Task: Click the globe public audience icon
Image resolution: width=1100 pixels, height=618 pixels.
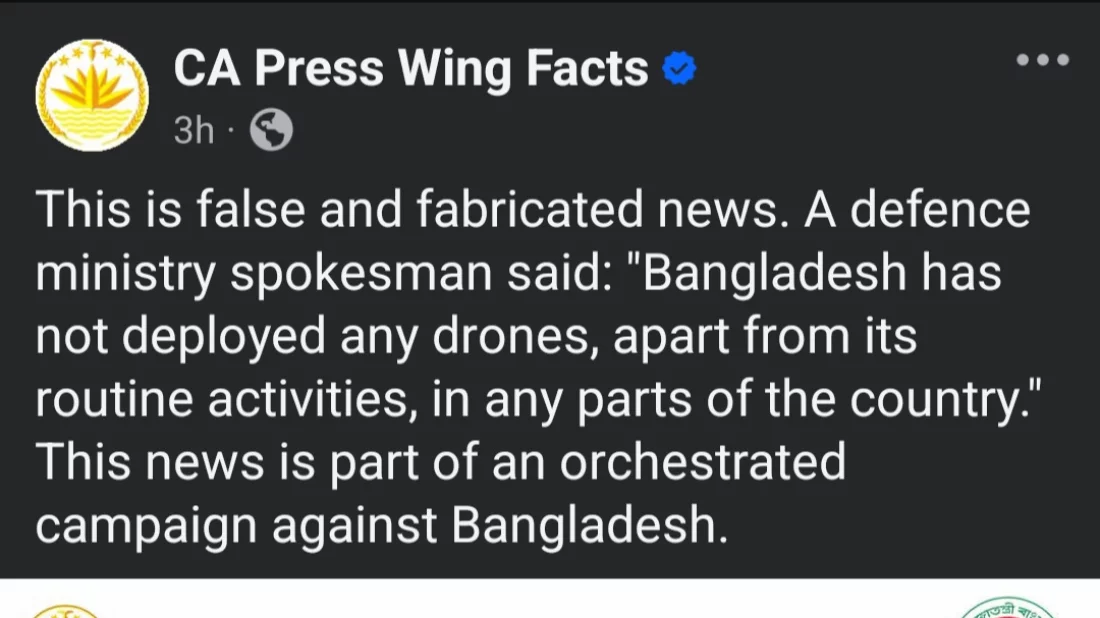Action: pos(271,130)
